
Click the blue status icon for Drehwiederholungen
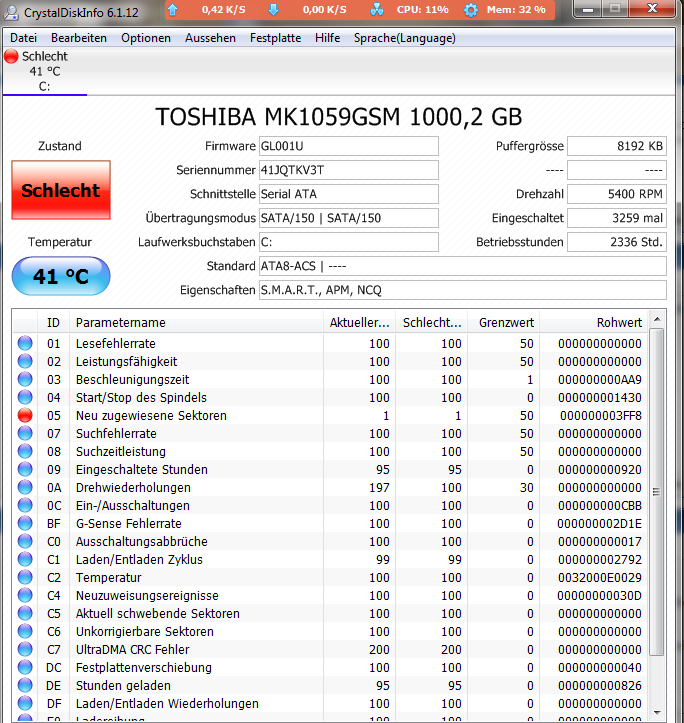(25, 487)
